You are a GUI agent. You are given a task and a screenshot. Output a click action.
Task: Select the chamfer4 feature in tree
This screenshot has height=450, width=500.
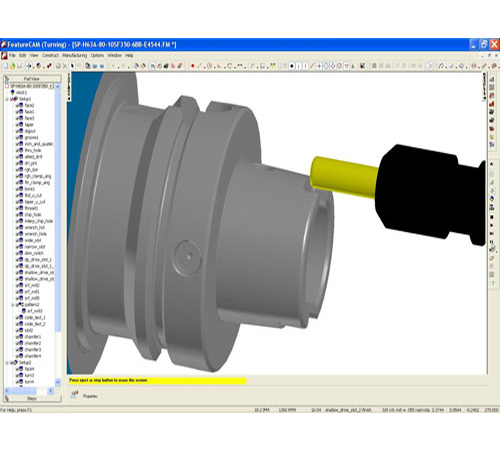33,356
